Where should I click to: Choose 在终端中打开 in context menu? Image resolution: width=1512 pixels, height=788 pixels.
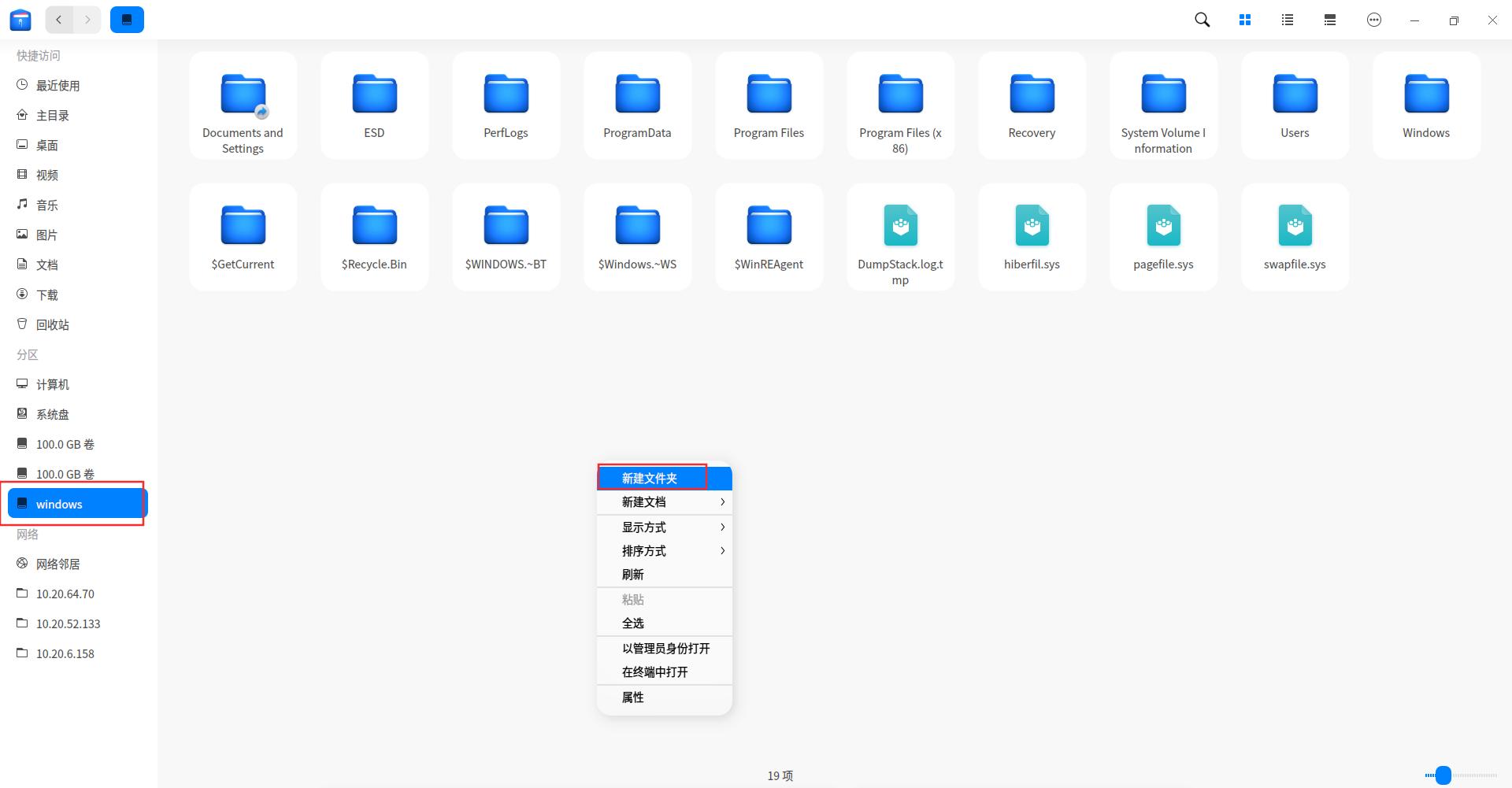665,672
